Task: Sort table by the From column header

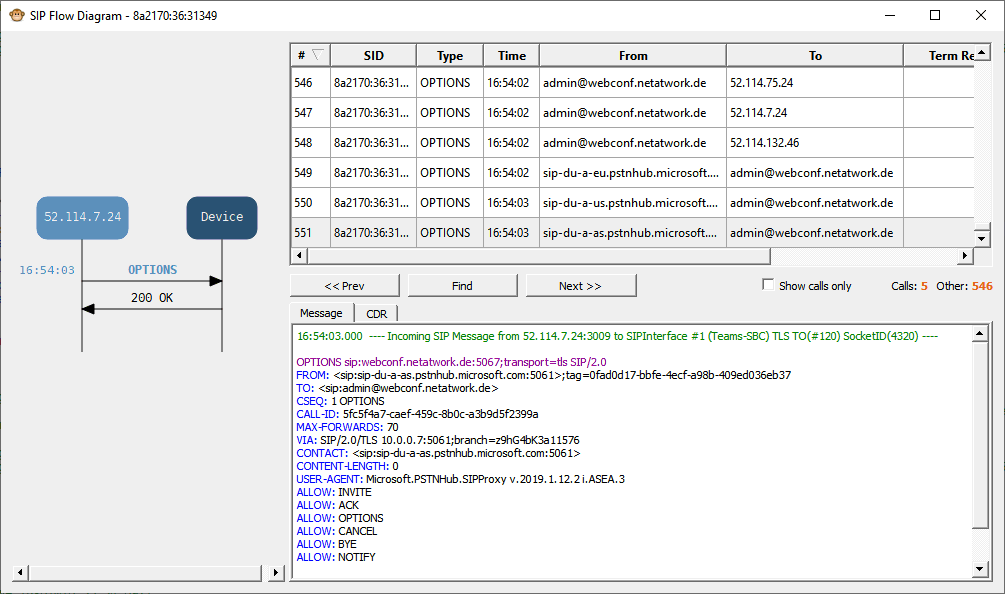Action: pos(632,56)
